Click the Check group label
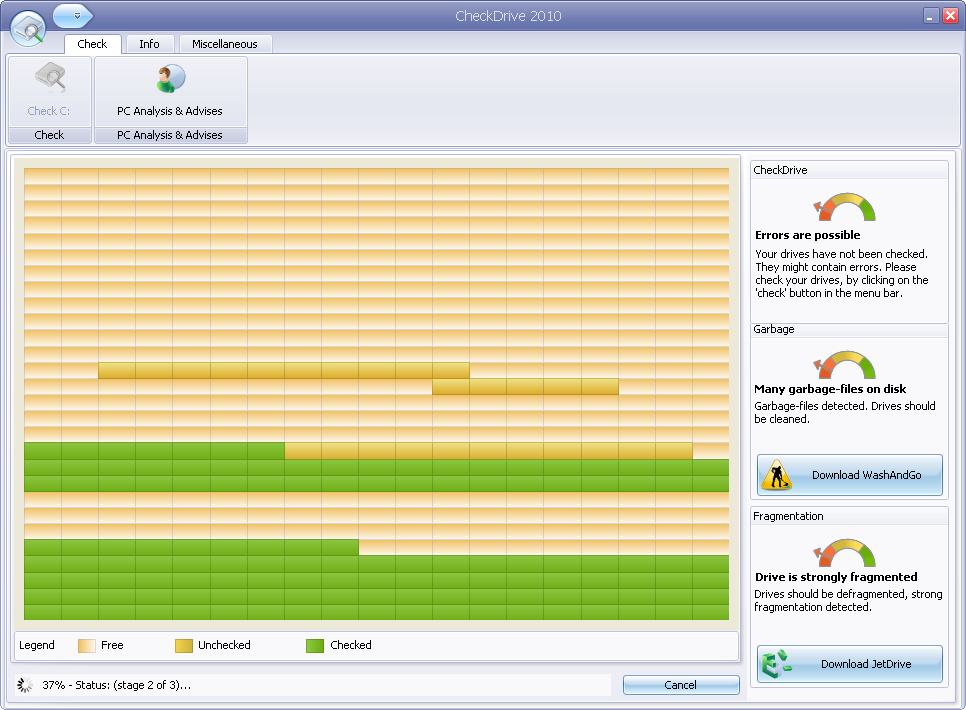 [x=49, y=135]
